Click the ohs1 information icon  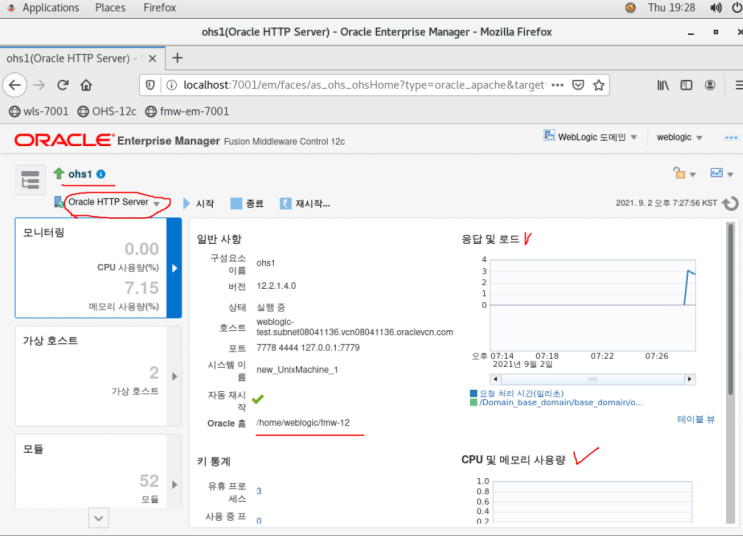pyautogui.click(x=101, y=174)
